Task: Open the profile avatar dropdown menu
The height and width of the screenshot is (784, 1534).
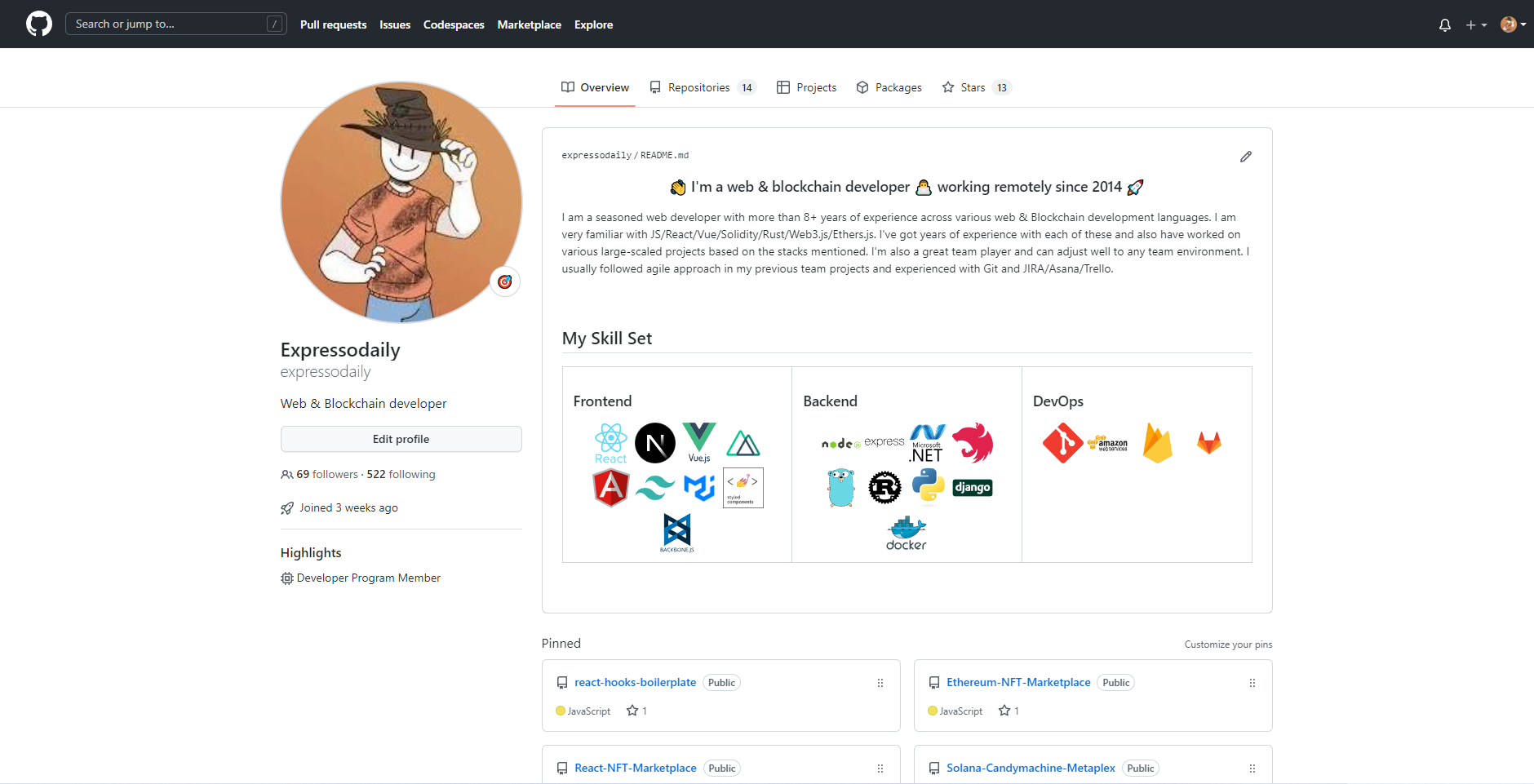Action: [x=1512, y=24]
